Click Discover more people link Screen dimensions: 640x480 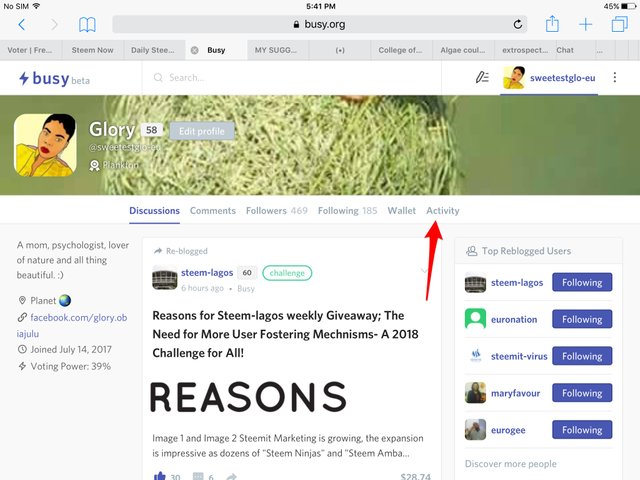511,464
